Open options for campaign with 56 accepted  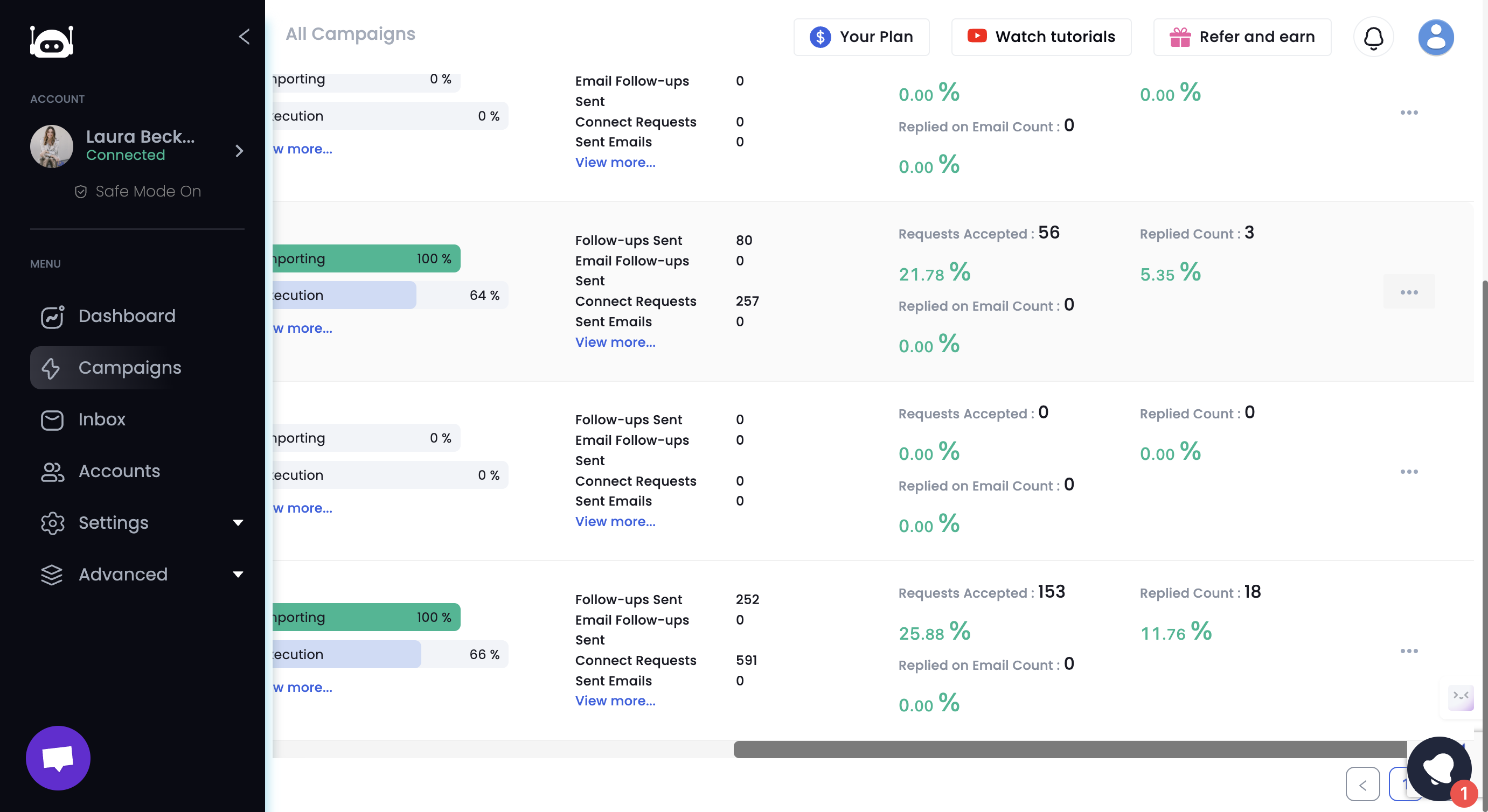(1408, 292)
